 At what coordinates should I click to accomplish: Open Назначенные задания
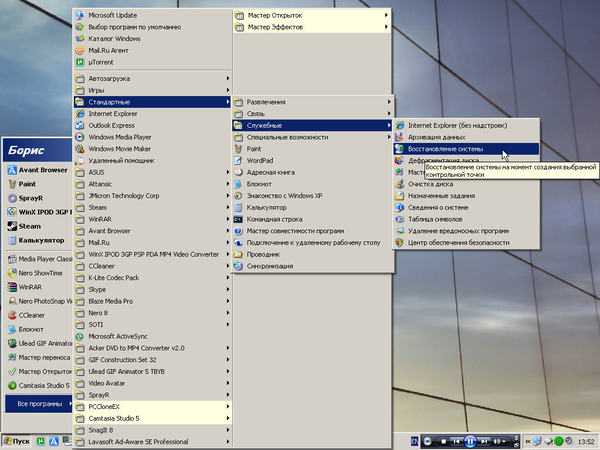point(466,196)
